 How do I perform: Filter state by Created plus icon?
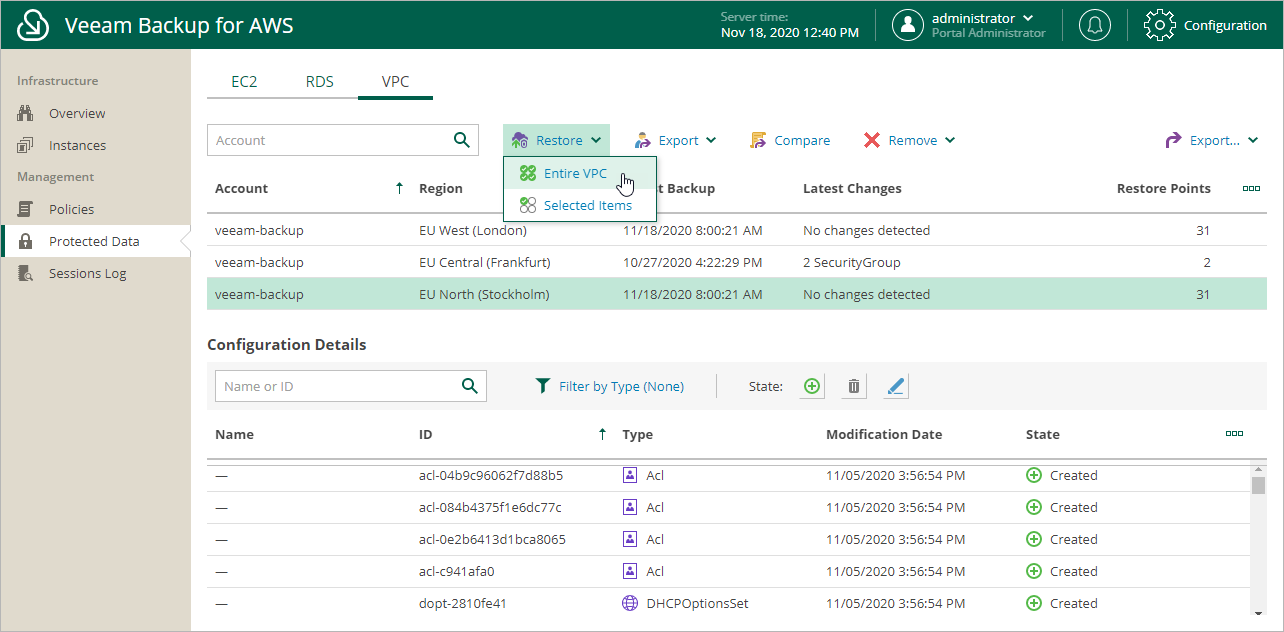coord(812,386)
